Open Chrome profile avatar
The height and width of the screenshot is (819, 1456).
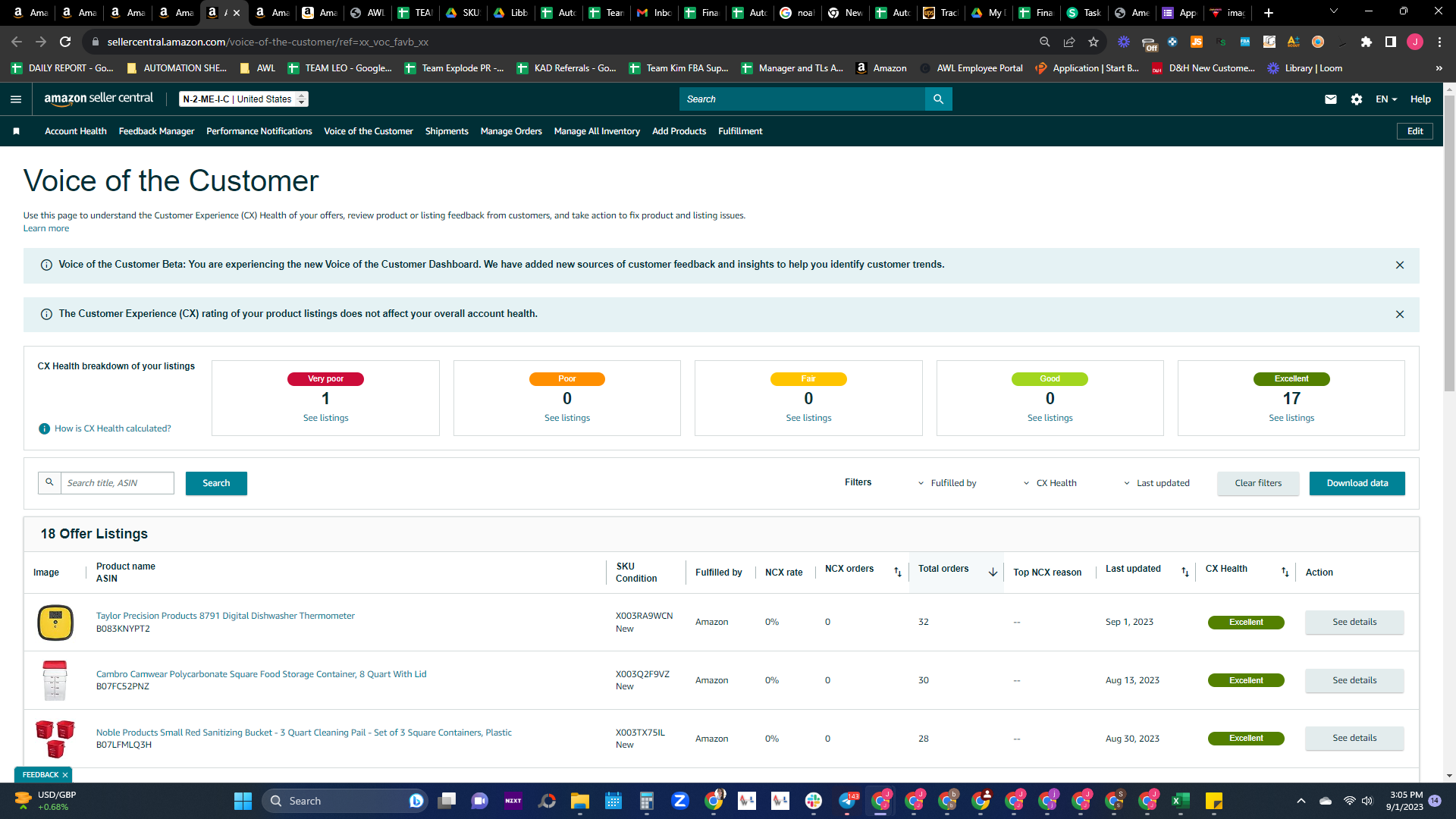pos(1415,42)
